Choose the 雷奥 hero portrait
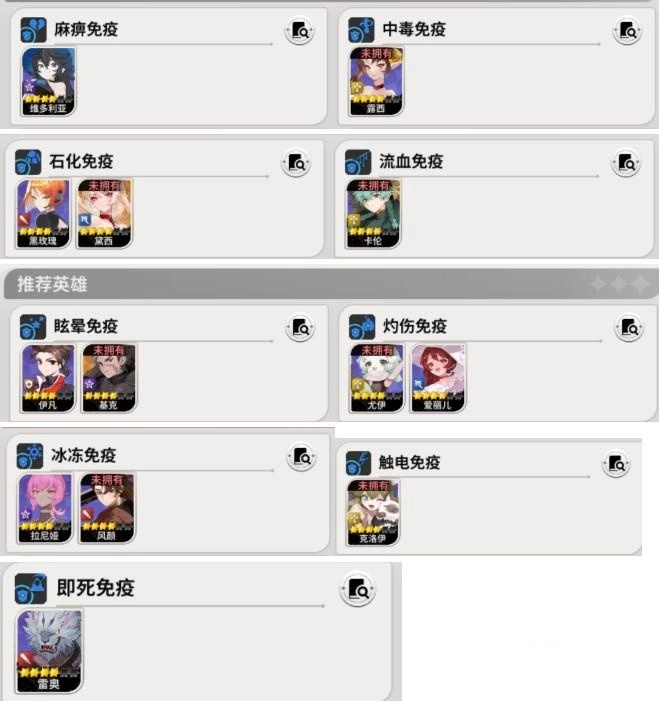The width and height of the screenshot is (659, 701). coord(49,651)
